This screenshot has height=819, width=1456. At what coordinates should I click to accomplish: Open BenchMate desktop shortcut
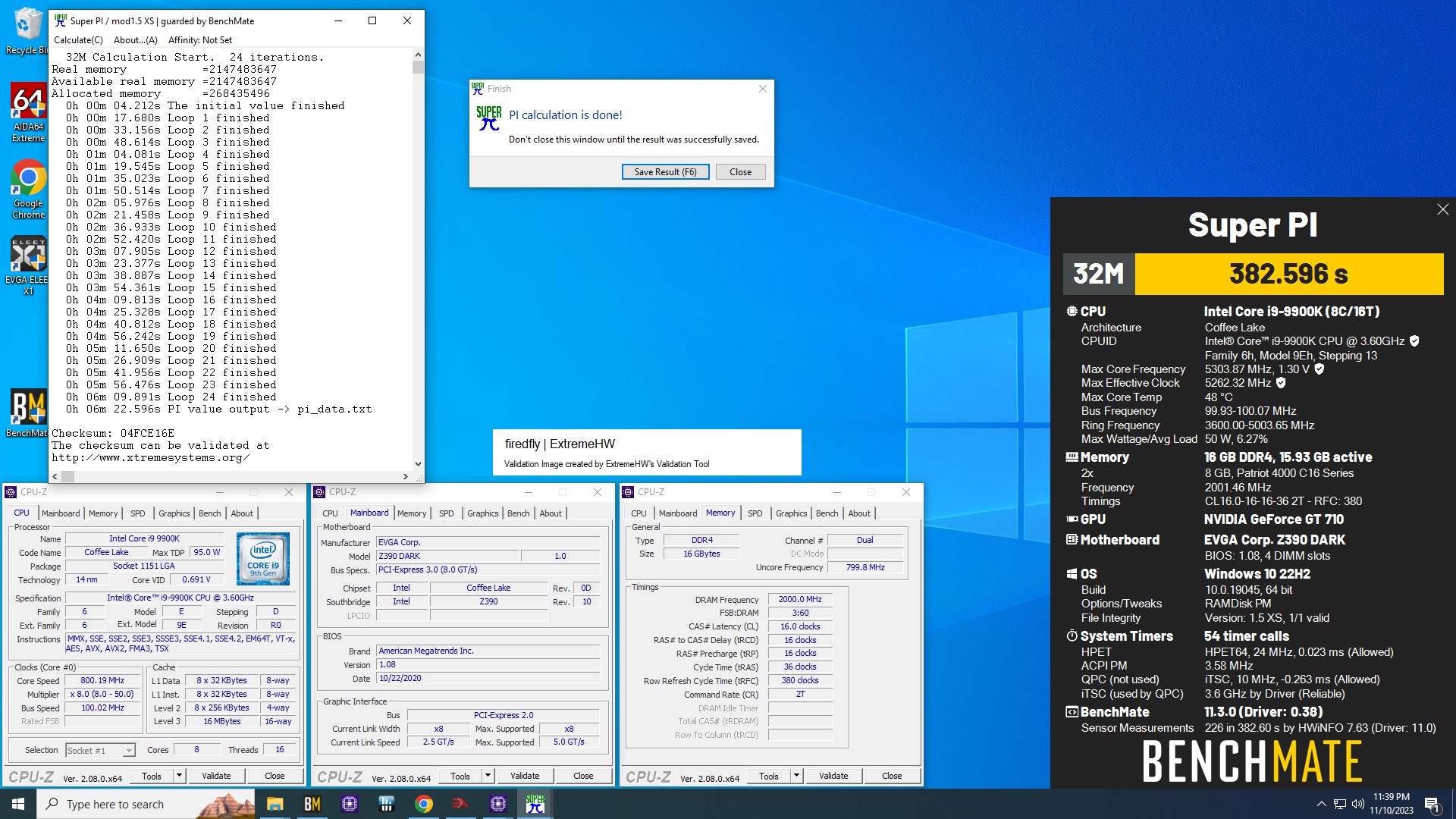point(28,413)
